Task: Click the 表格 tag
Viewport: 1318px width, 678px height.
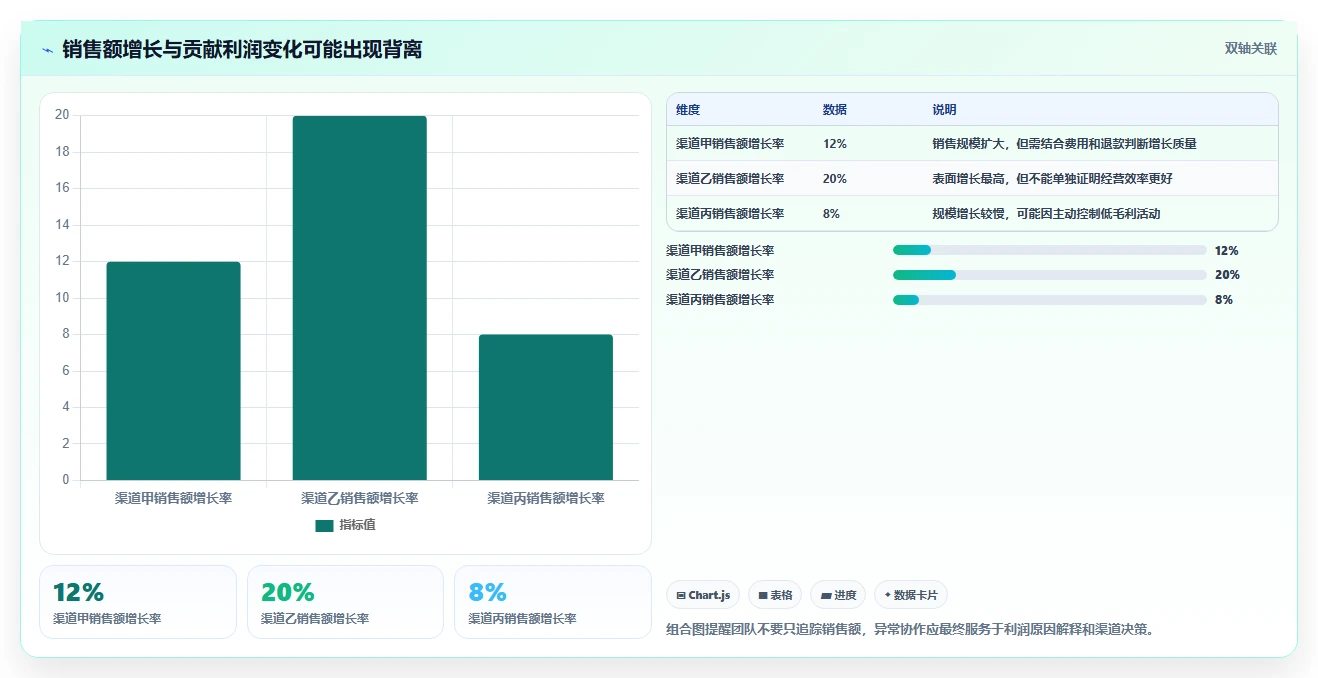Action: [775, 595]
